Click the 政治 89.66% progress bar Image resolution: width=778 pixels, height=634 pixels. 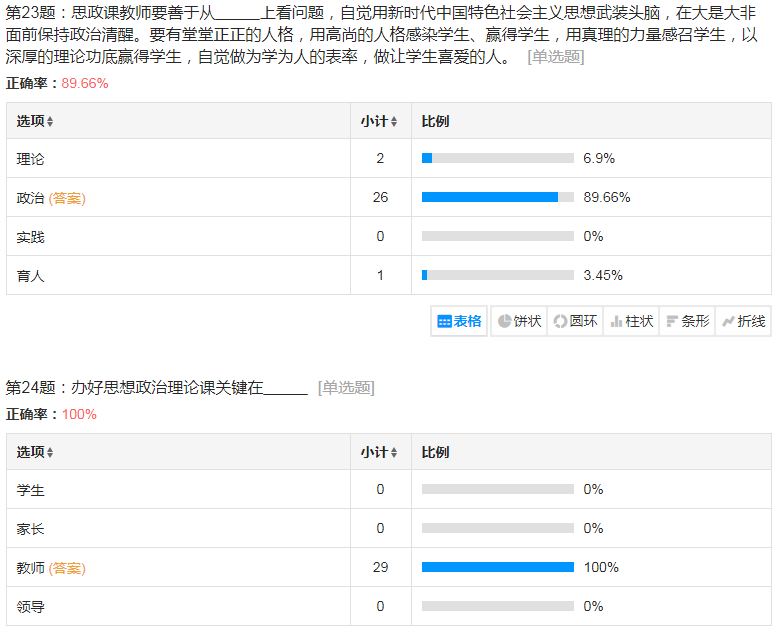497,198
